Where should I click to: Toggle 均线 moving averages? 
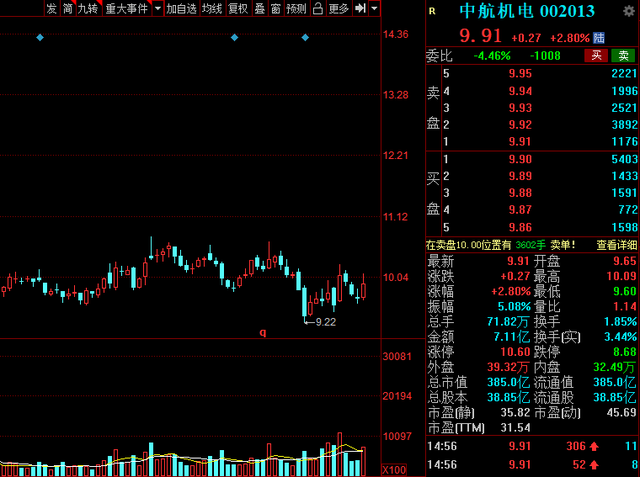click(x=212, y=8)
